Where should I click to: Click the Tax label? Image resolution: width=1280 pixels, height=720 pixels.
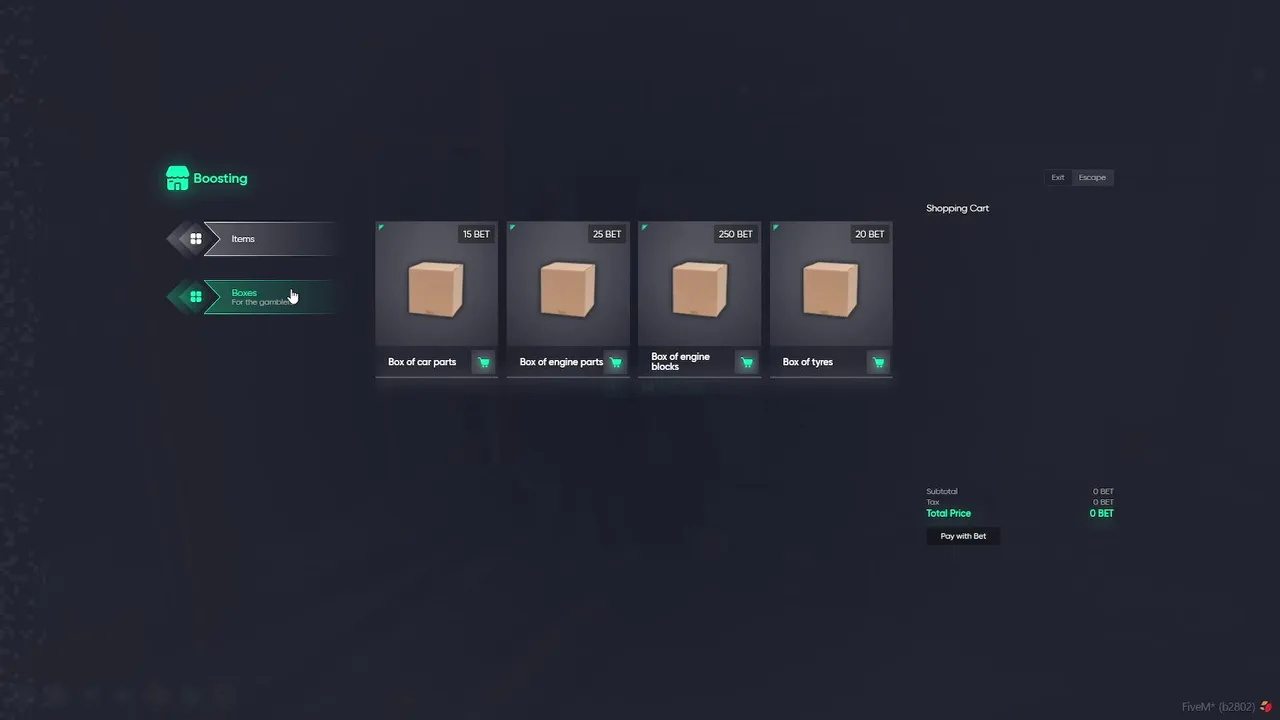click(933, 502)
